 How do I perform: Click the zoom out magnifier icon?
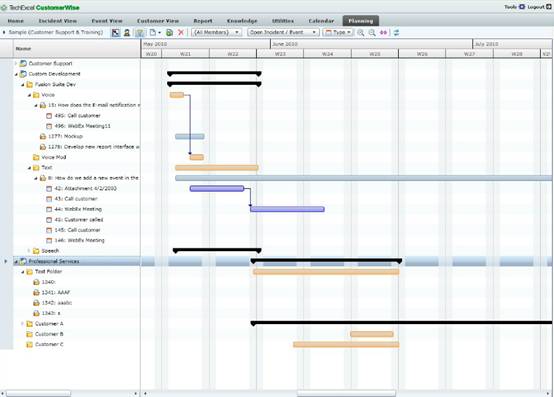pos(372,32)
